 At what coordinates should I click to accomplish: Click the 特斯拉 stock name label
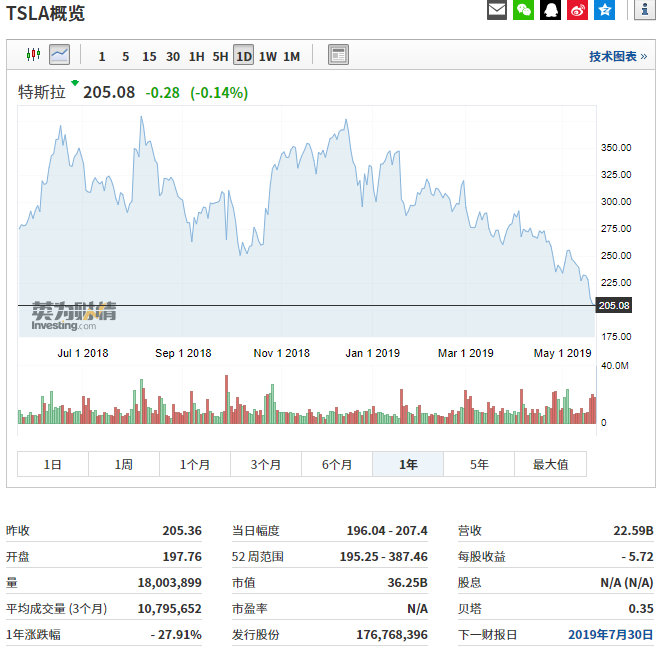(42, 92)
